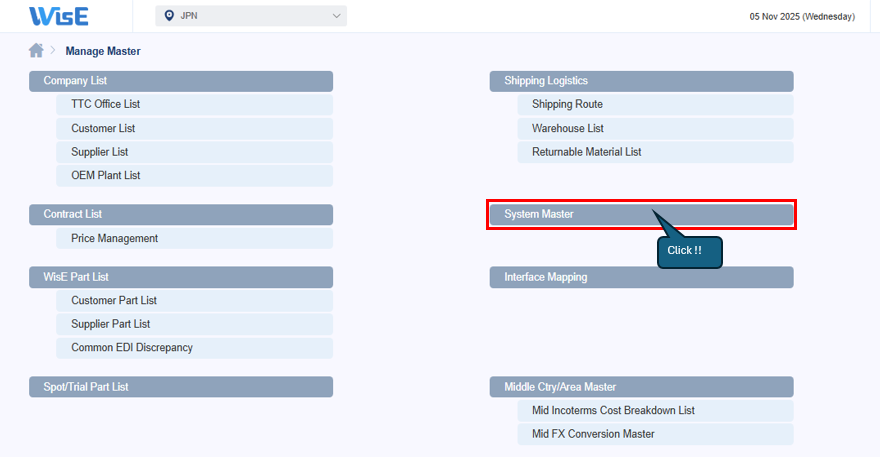Click the location pin icon
Viewport: 880px width, 457px height.
(x=169, y=16)
